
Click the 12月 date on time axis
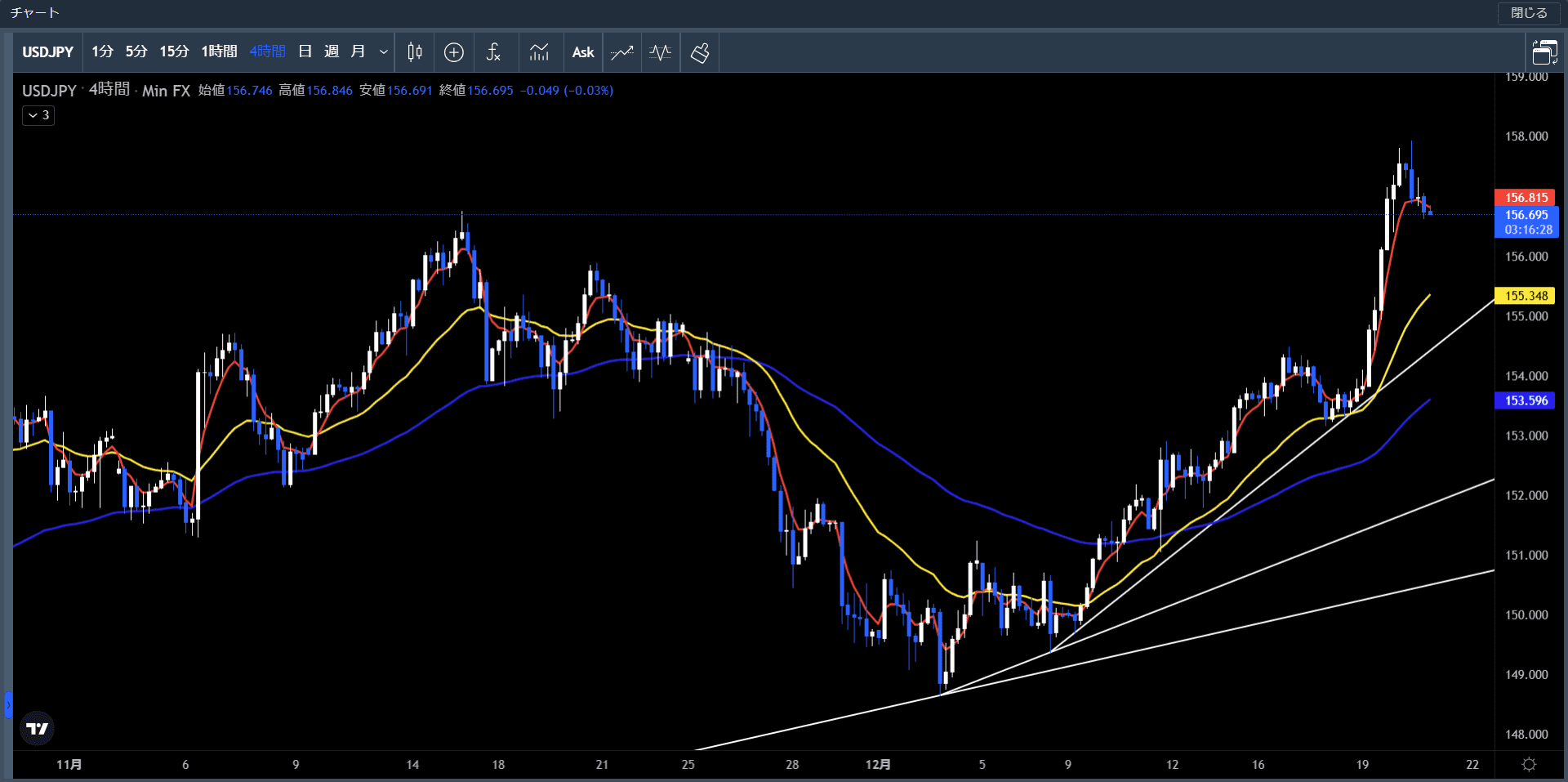pos(878,764)
